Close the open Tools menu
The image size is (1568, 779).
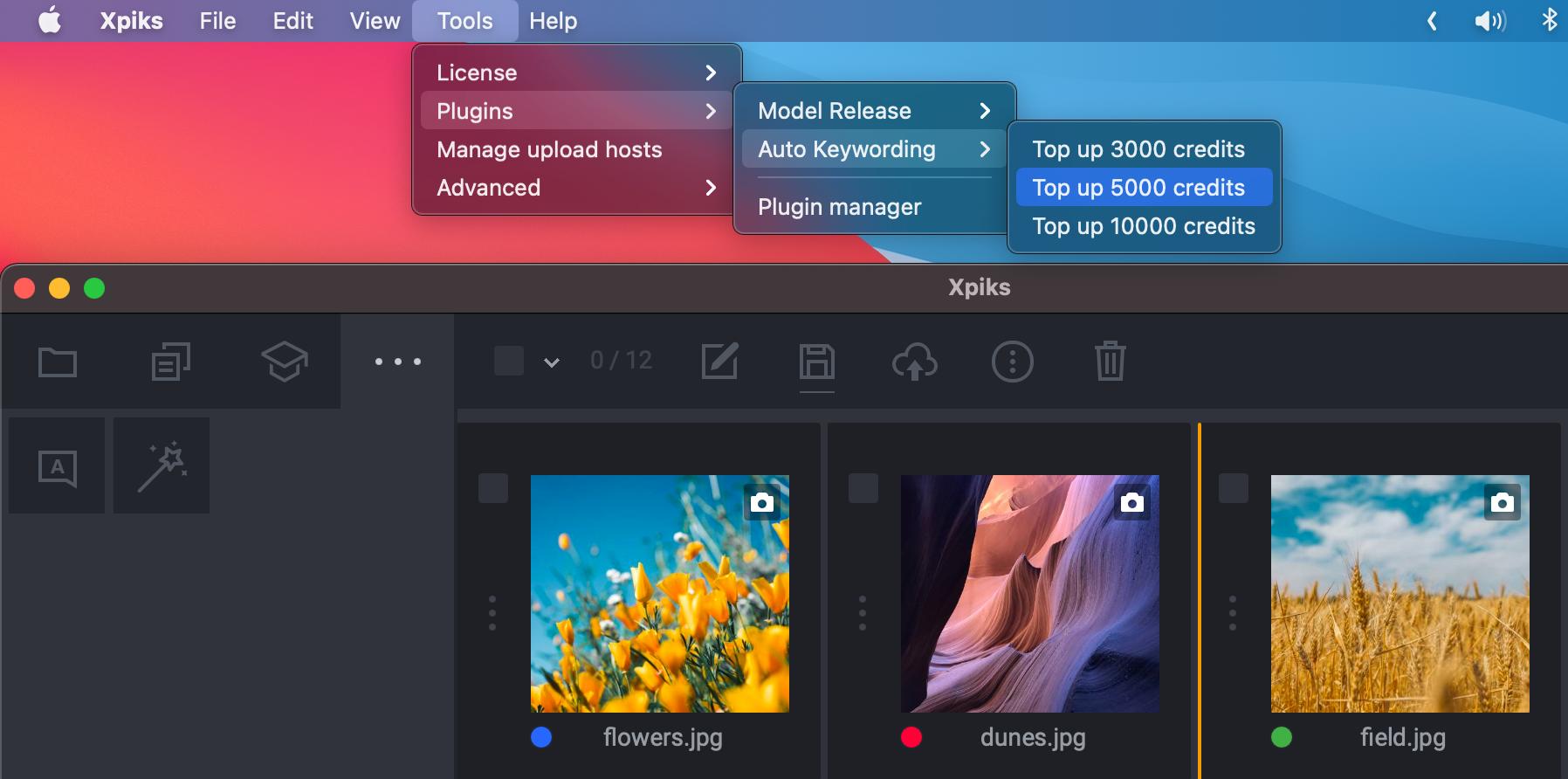point(464,21)
